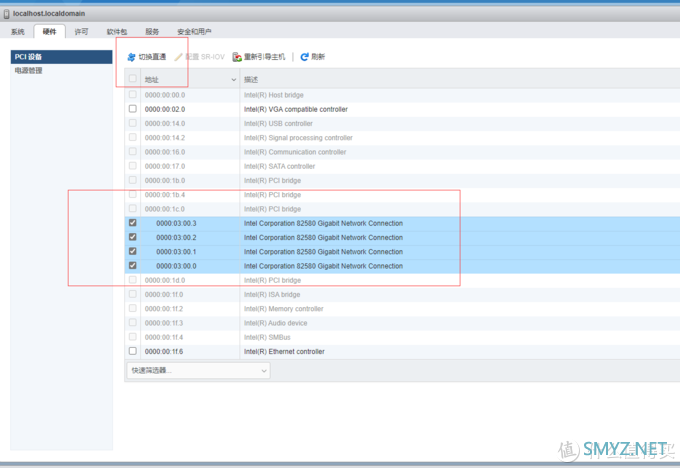Uncheck the 0000:03:00.0 network device
This screenshot has width=680, height=468.
pos(133,266)
